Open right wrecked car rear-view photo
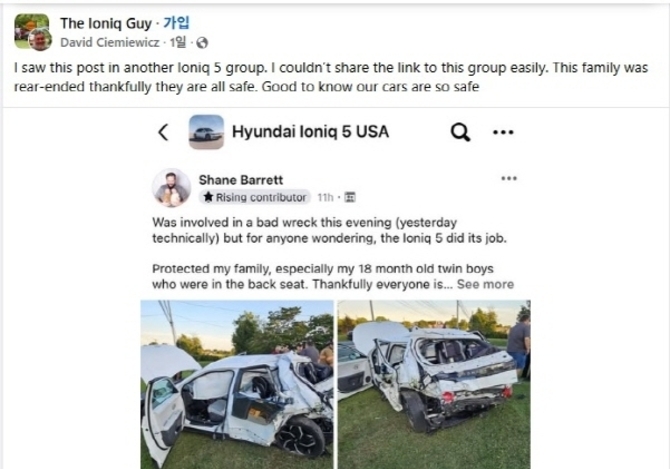 coord(434,384)
